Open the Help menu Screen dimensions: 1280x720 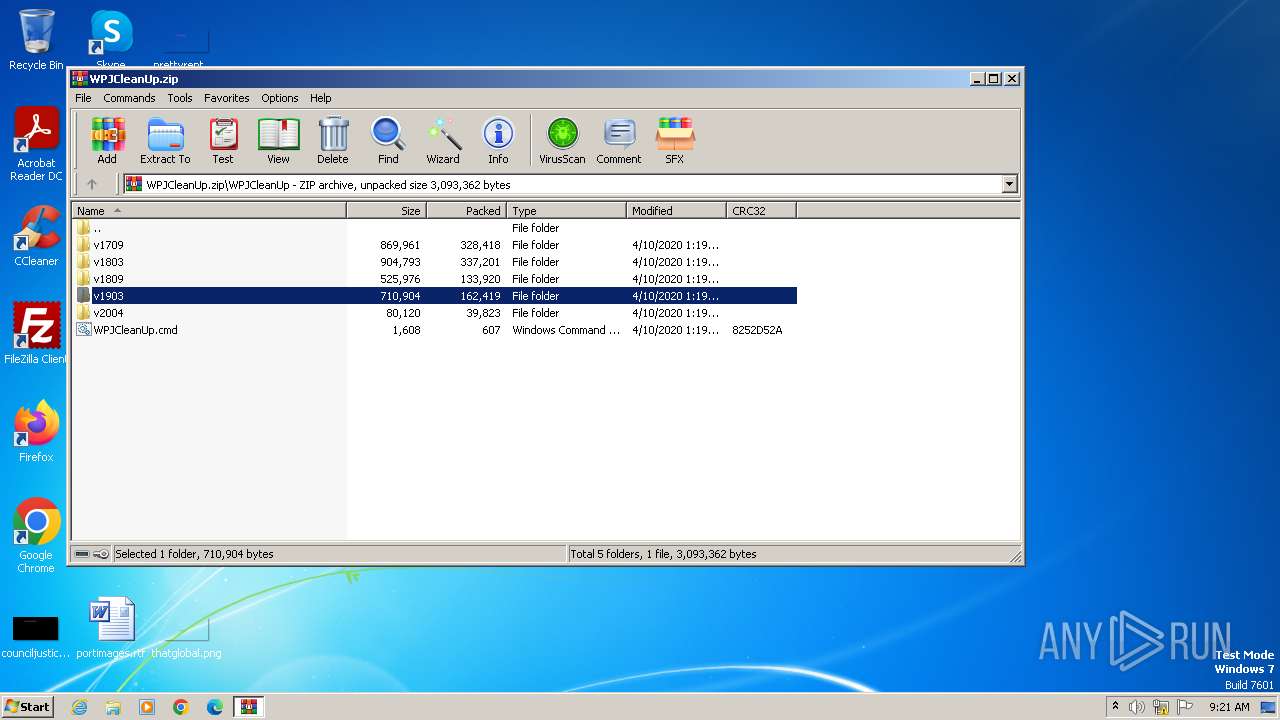(320, 98)
